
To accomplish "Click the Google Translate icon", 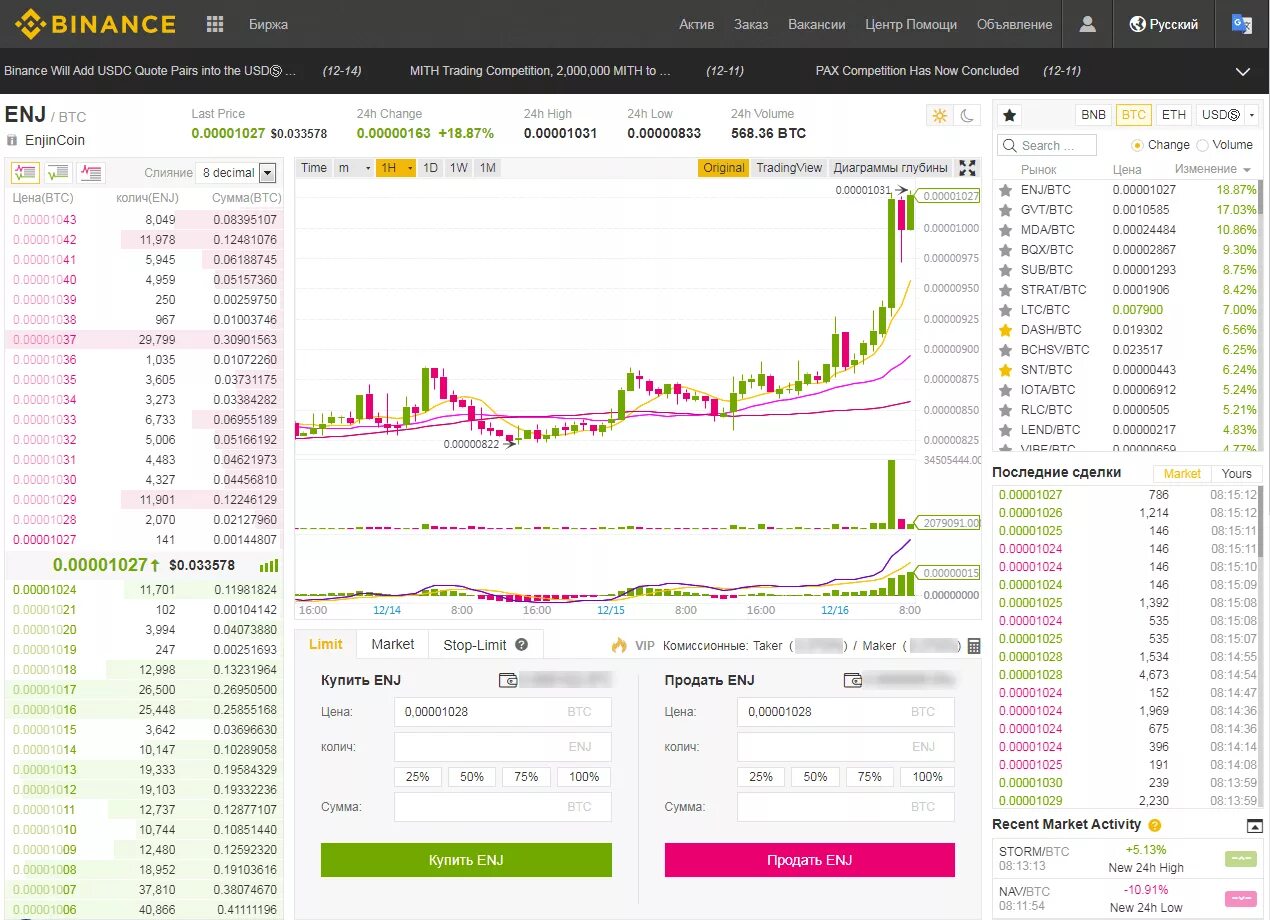I will coord(1241,24).
